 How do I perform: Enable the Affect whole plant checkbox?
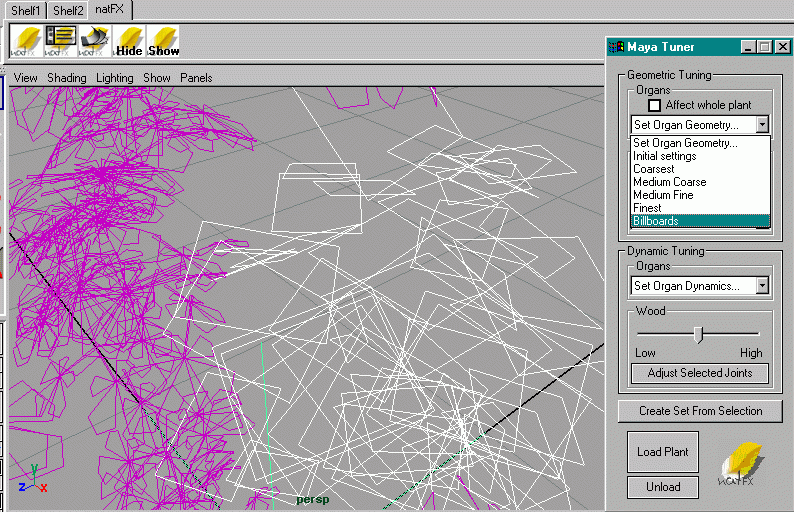pyautogui.click(x=655, y=105)
